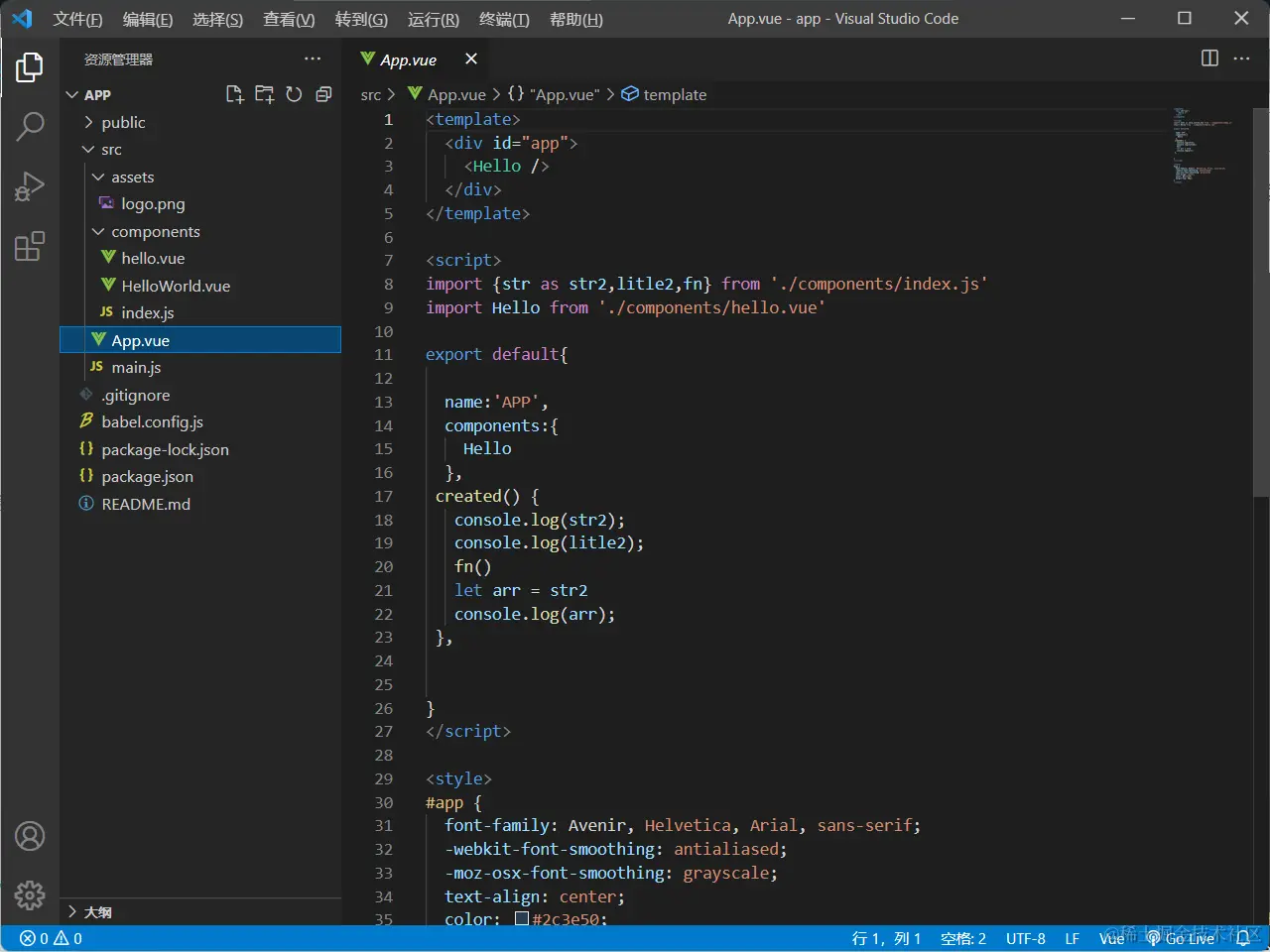Screen dimensions: 1270x952
Task: Open the Accounts icon
Action: click(x=30, y=836)
